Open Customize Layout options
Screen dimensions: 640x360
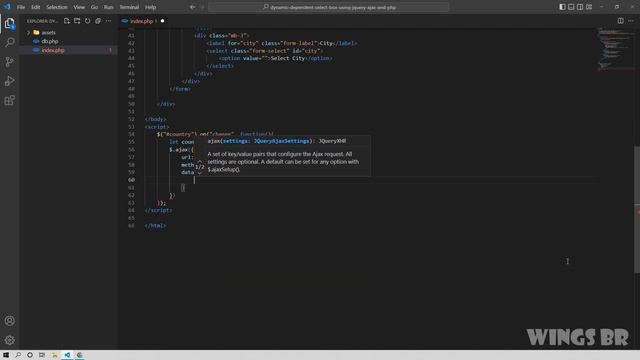click(x=589, y=7)
